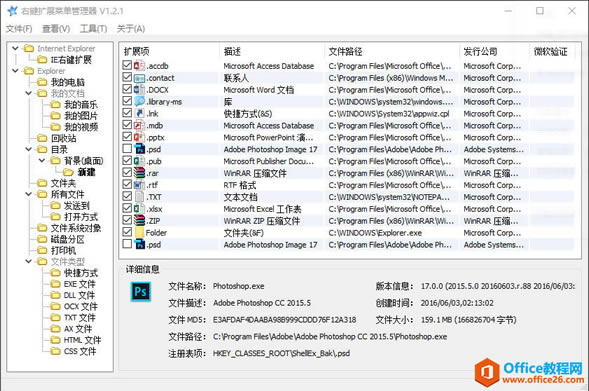The width and height of the screenshot is (589, 391).
Task: Click the .library-ms icon
Action: click(x=139, y=101)
